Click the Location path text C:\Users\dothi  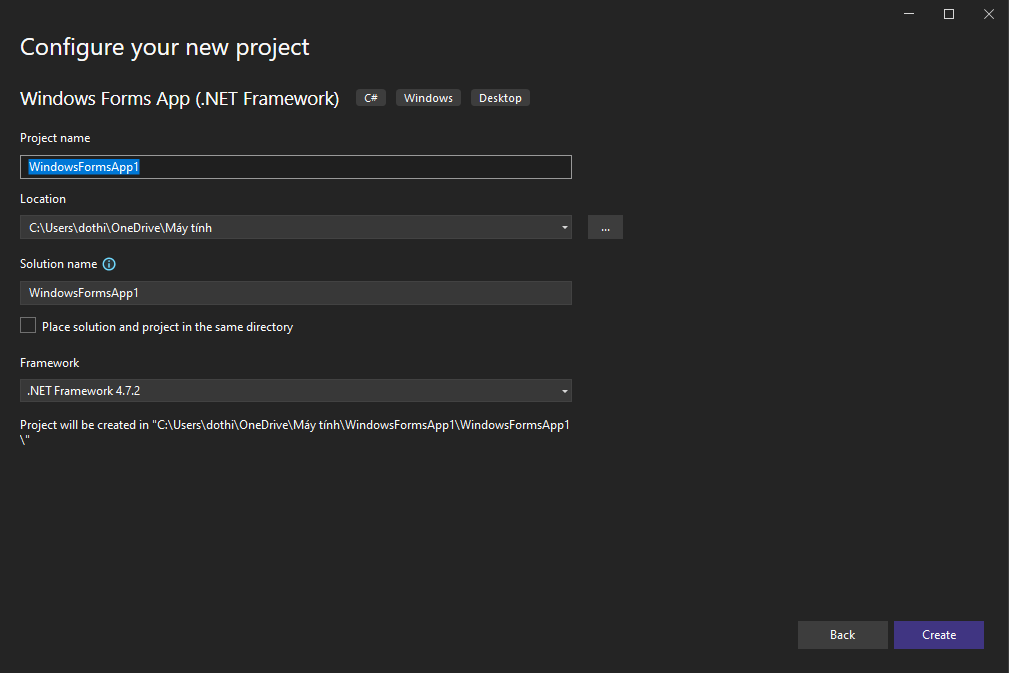click(120, 228)
